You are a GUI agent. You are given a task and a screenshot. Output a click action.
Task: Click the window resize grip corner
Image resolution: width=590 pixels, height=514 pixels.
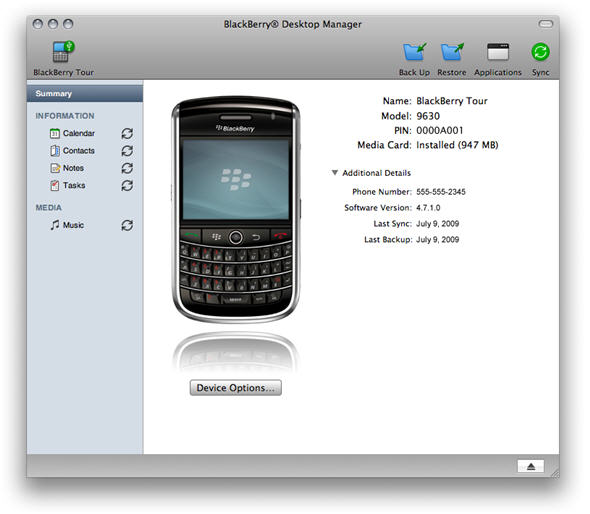tap(555, 474)
